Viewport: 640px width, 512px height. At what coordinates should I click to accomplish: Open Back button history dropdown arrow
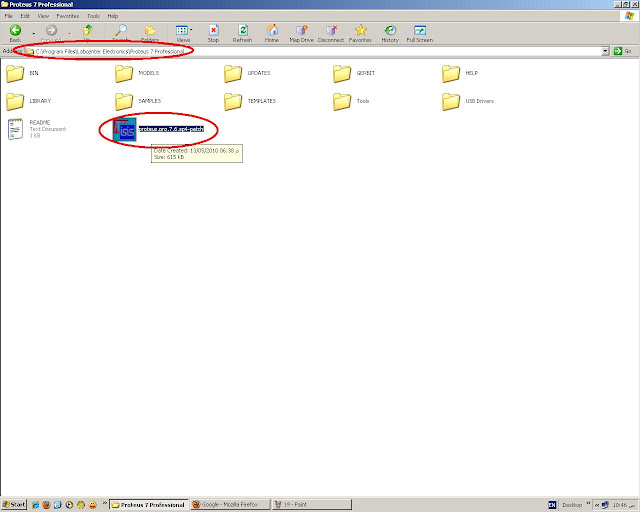(33, 33)
